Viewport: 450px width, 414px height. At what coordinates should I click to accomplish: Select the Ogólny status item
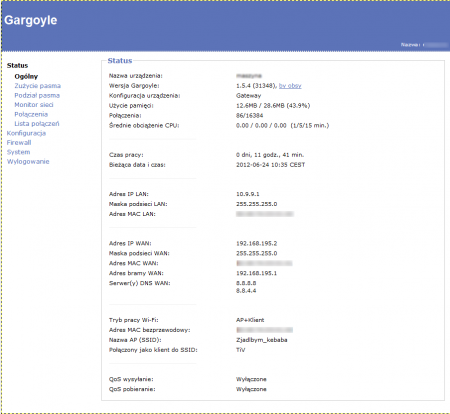(26, 76)
